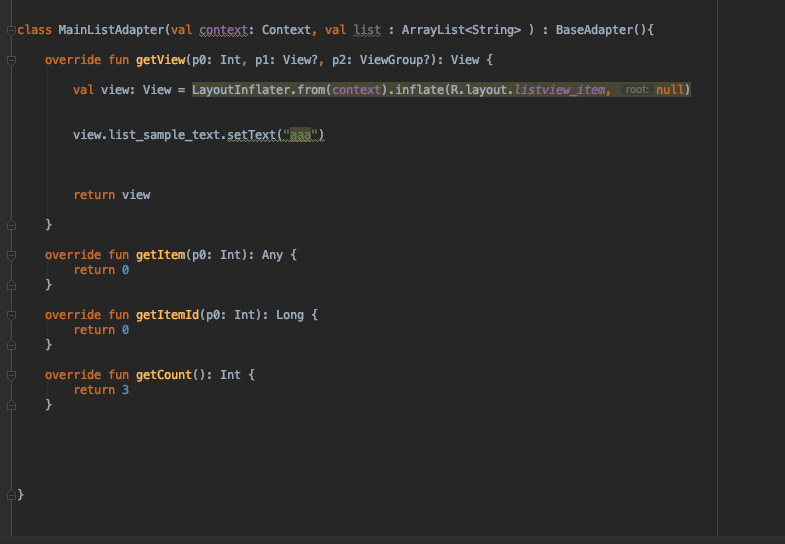Viewport: 785px width, 544px height.
Task: Click return value 0 inside getItem
Action: tap(125, 270)
